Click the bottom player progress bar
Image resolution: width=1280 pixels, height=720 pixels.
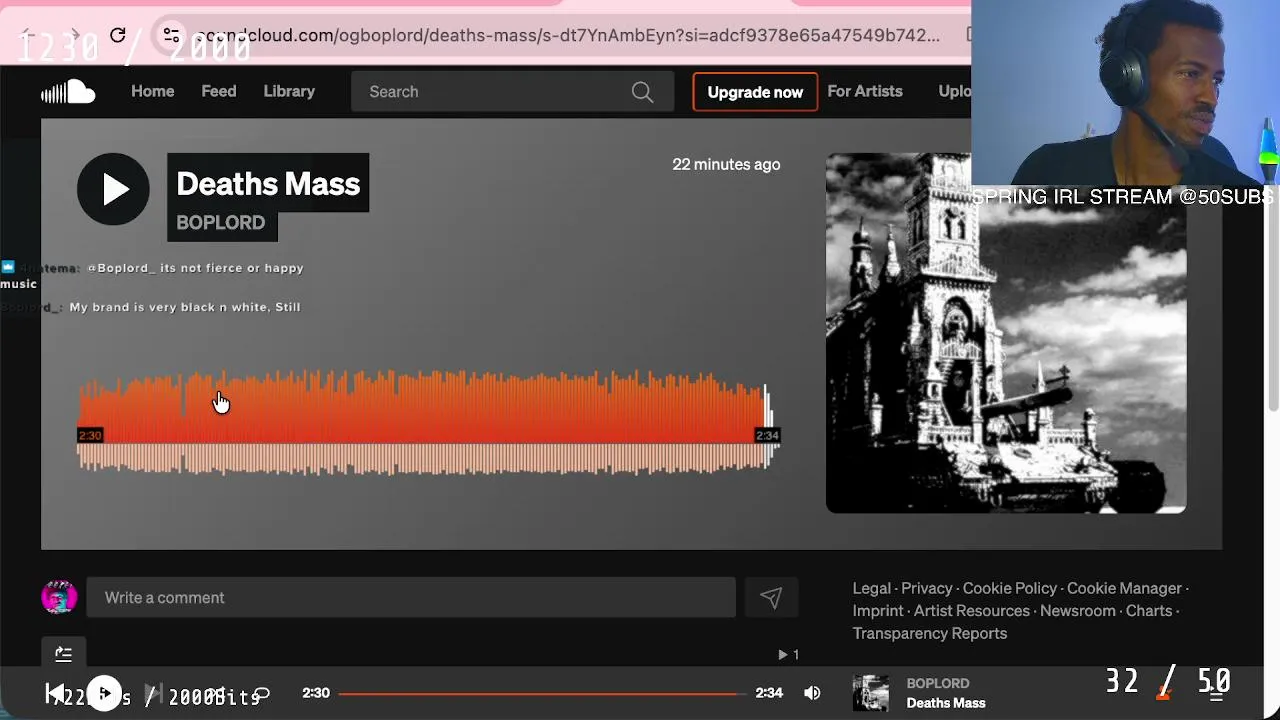541,693
